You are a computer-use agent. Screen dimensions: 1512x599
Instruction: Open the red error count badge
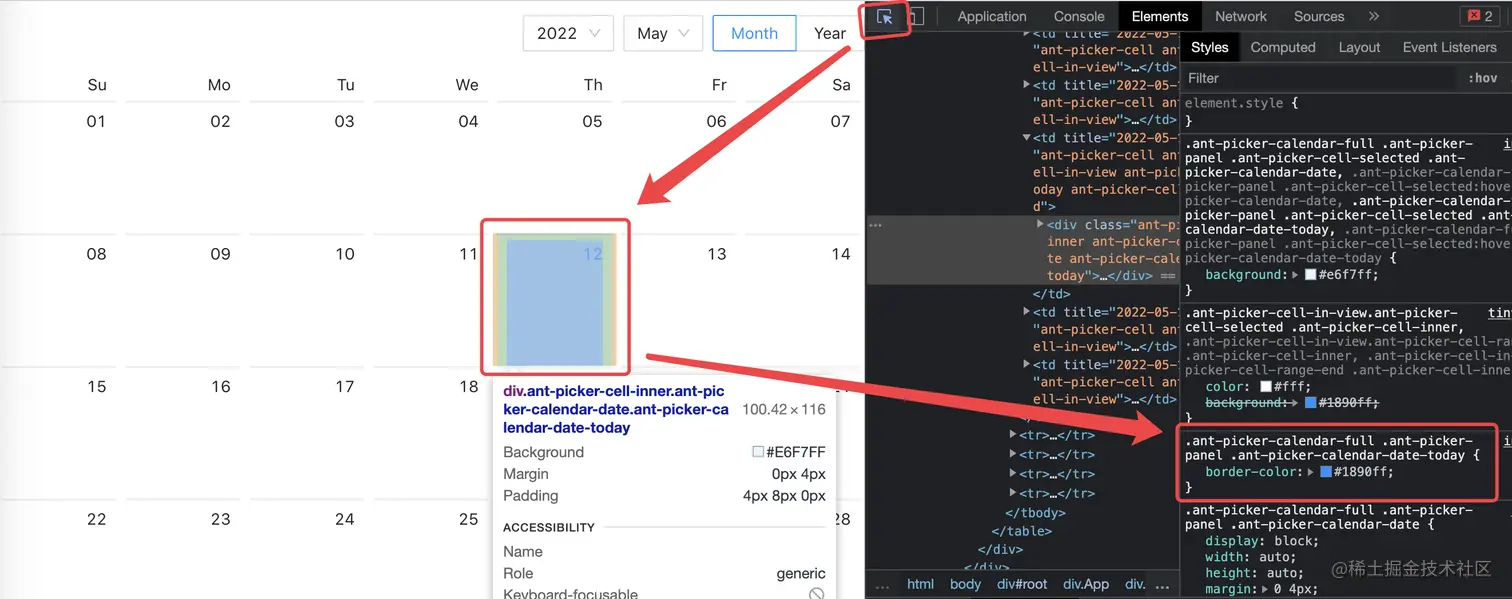pos(1478,16)
